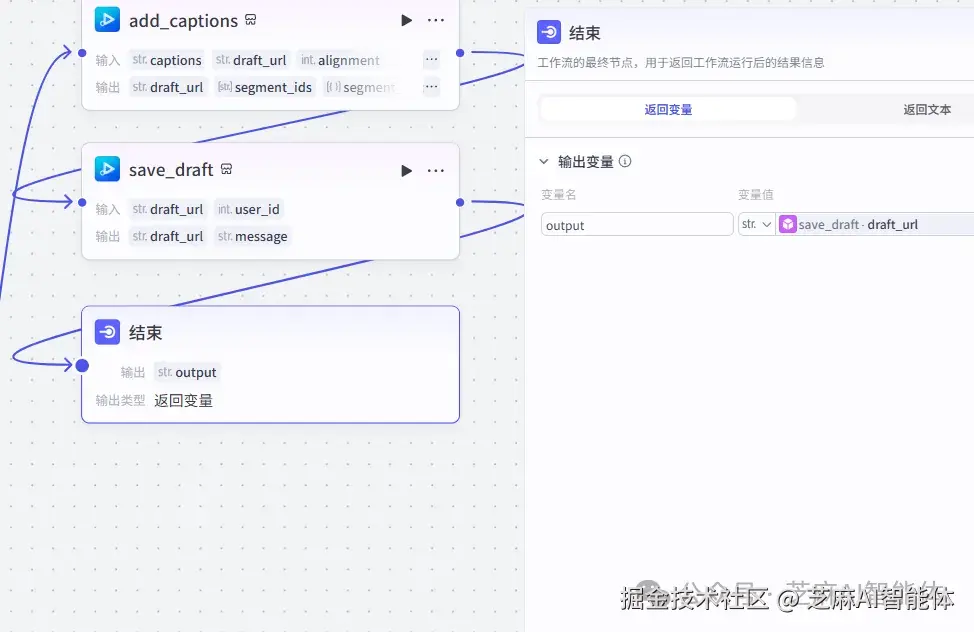Image resolution: width=974 pixels, height=632 pixels.
Task: Open the ... overflow menu on save_draft node
Action: [x=435, y=169]
